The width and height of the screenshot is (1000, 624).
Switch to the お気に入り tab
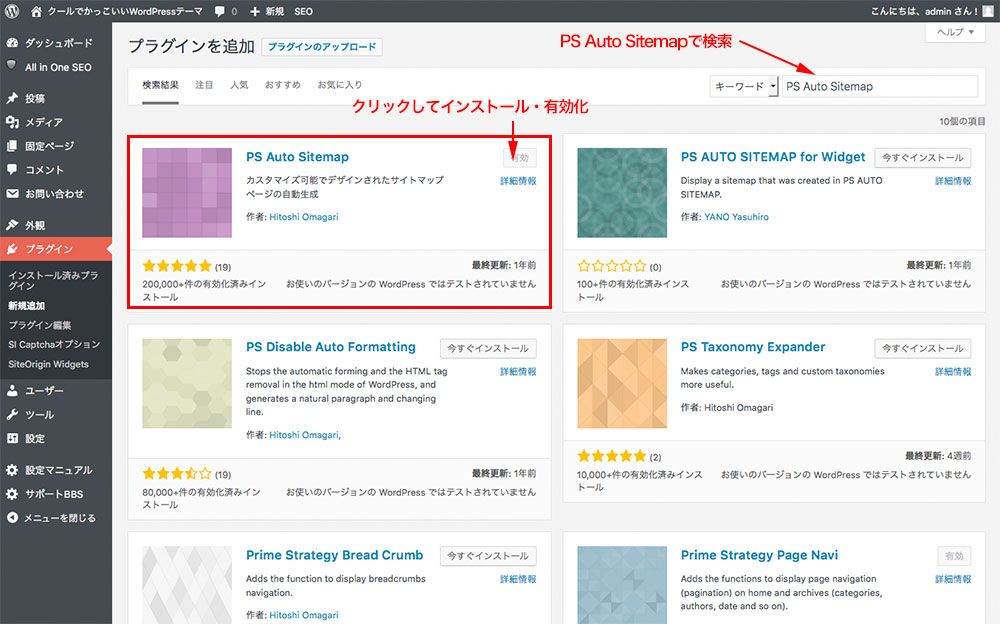point(340,85)
